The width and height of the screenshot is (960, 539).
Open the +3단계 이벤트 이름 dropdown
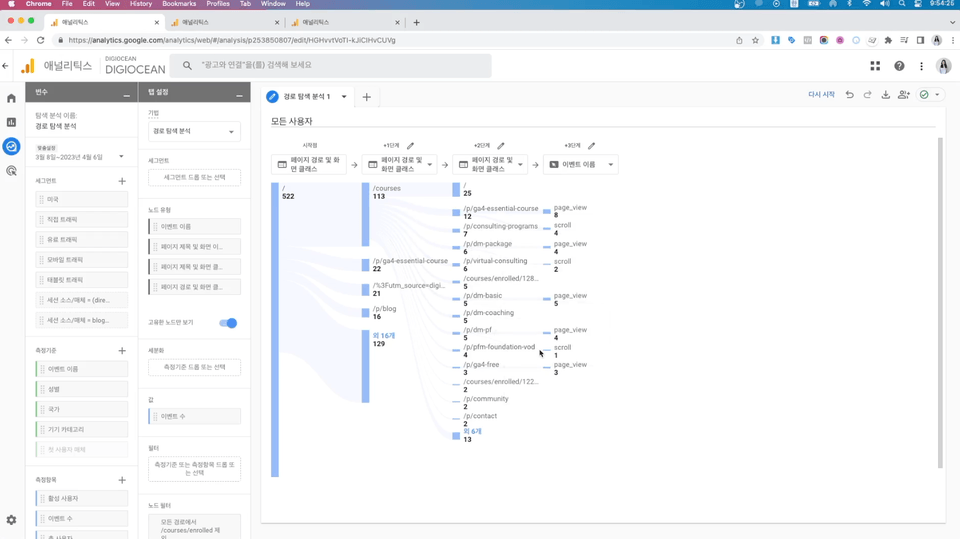(x=581, y=164)
